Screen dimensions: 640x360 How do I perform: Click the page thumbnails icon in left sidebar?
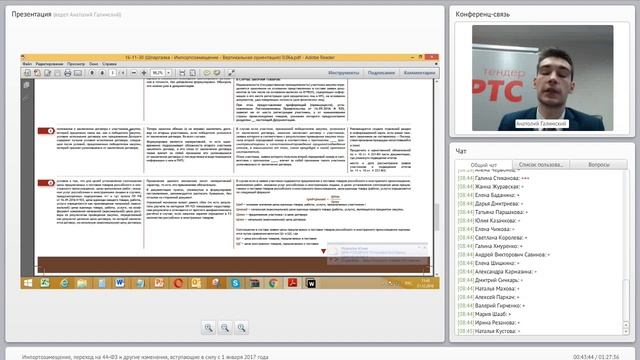[27, 85]
